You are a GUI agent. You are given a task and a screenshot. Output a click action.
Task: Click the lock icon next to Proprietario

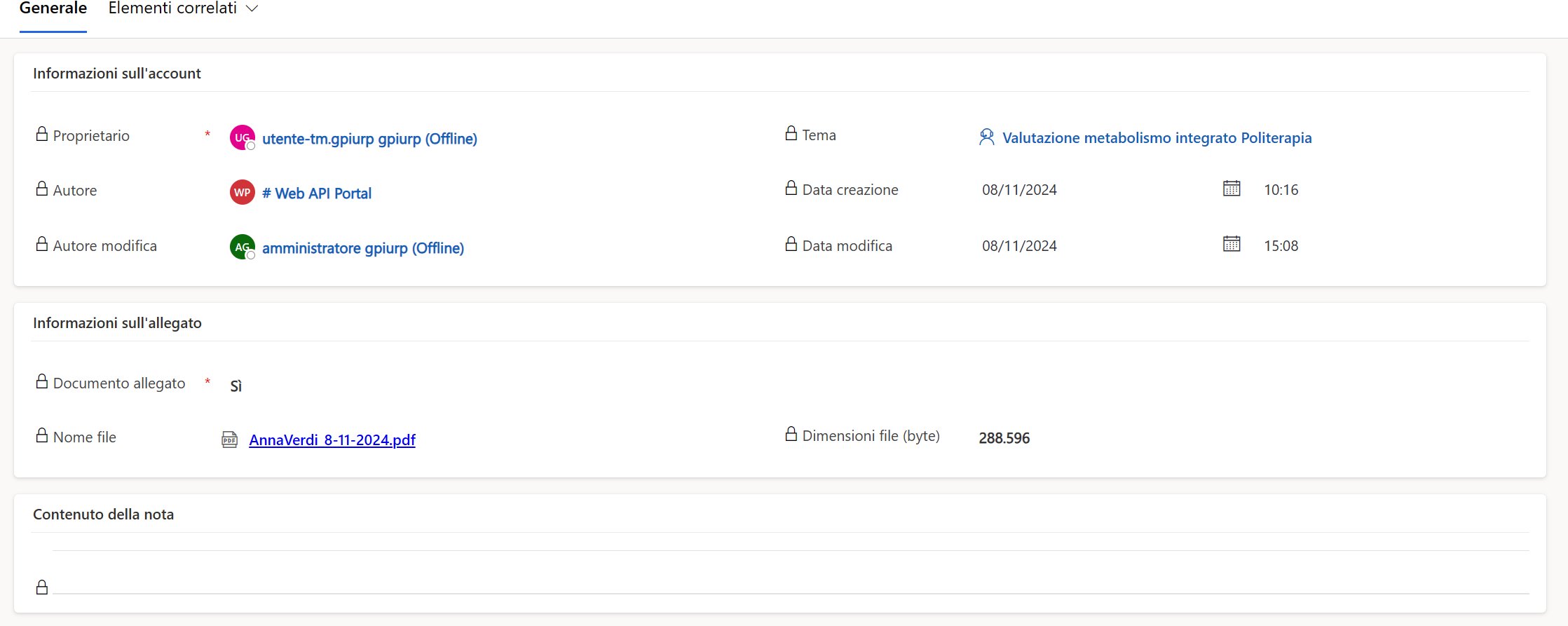click(x=42, y=134)
